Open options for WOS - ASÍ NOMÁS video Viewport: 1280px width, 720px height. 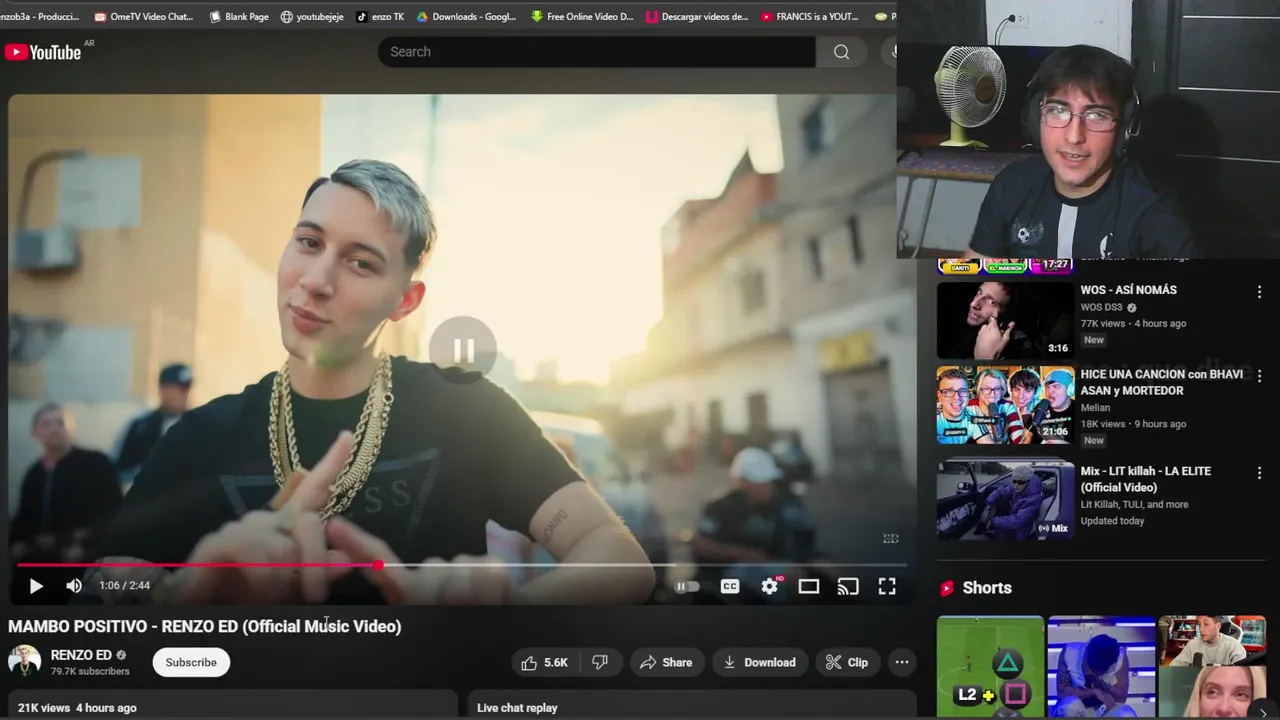1259,292
